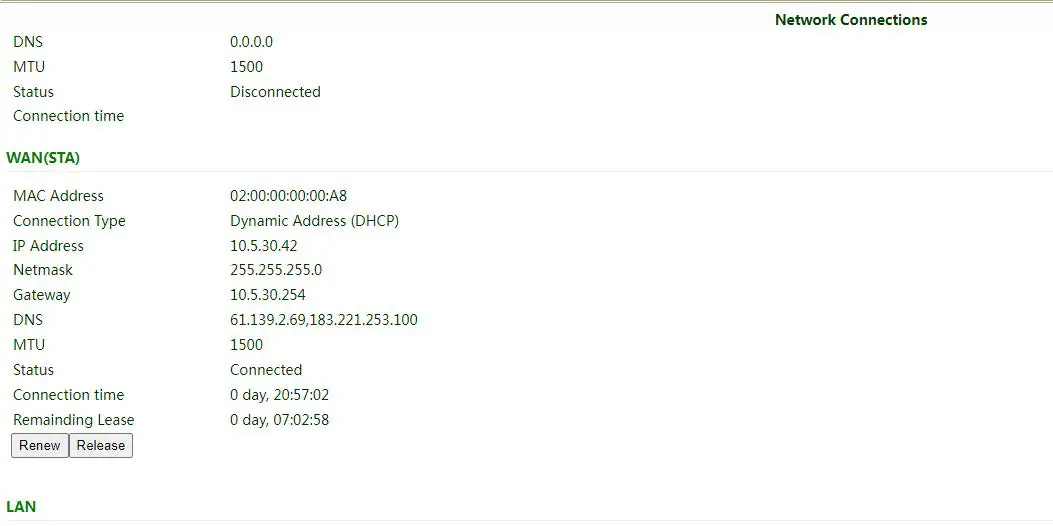Click the Remainding Lease label
1053x526 pixels.
[x=74, y=421]
